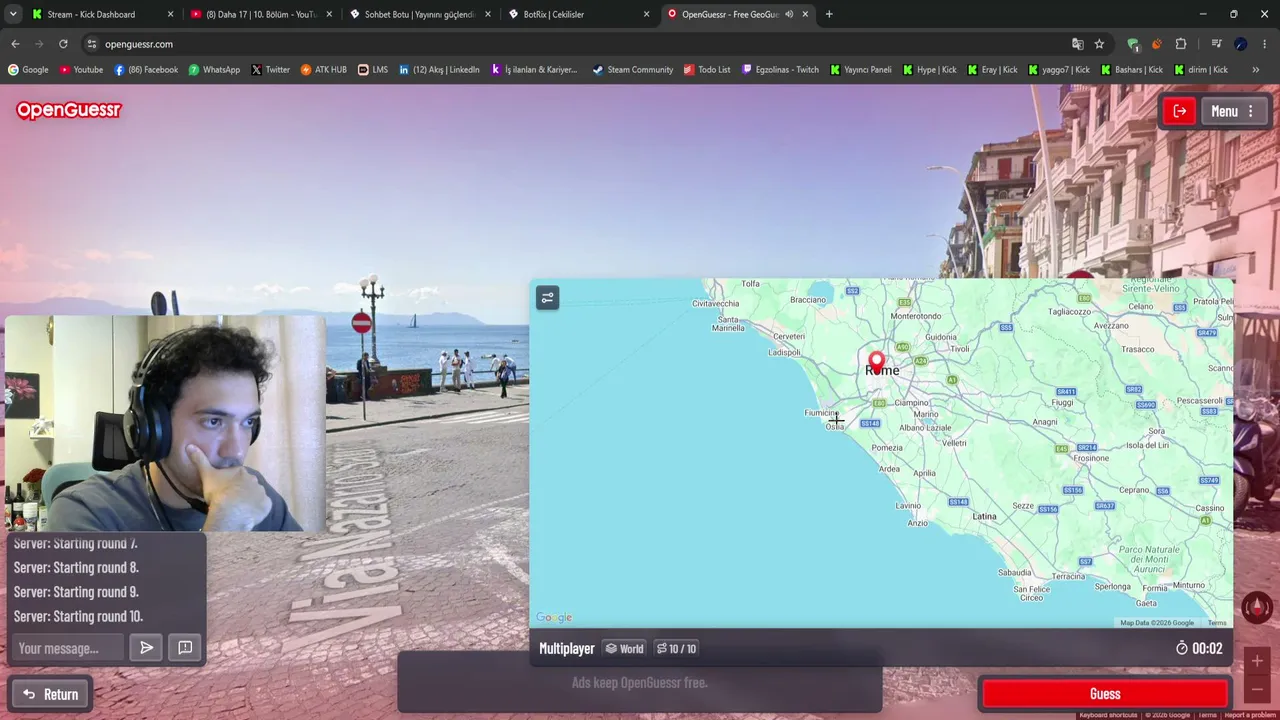Open the OpenGuessr Menu
1280x720 pixels.
1233,111
